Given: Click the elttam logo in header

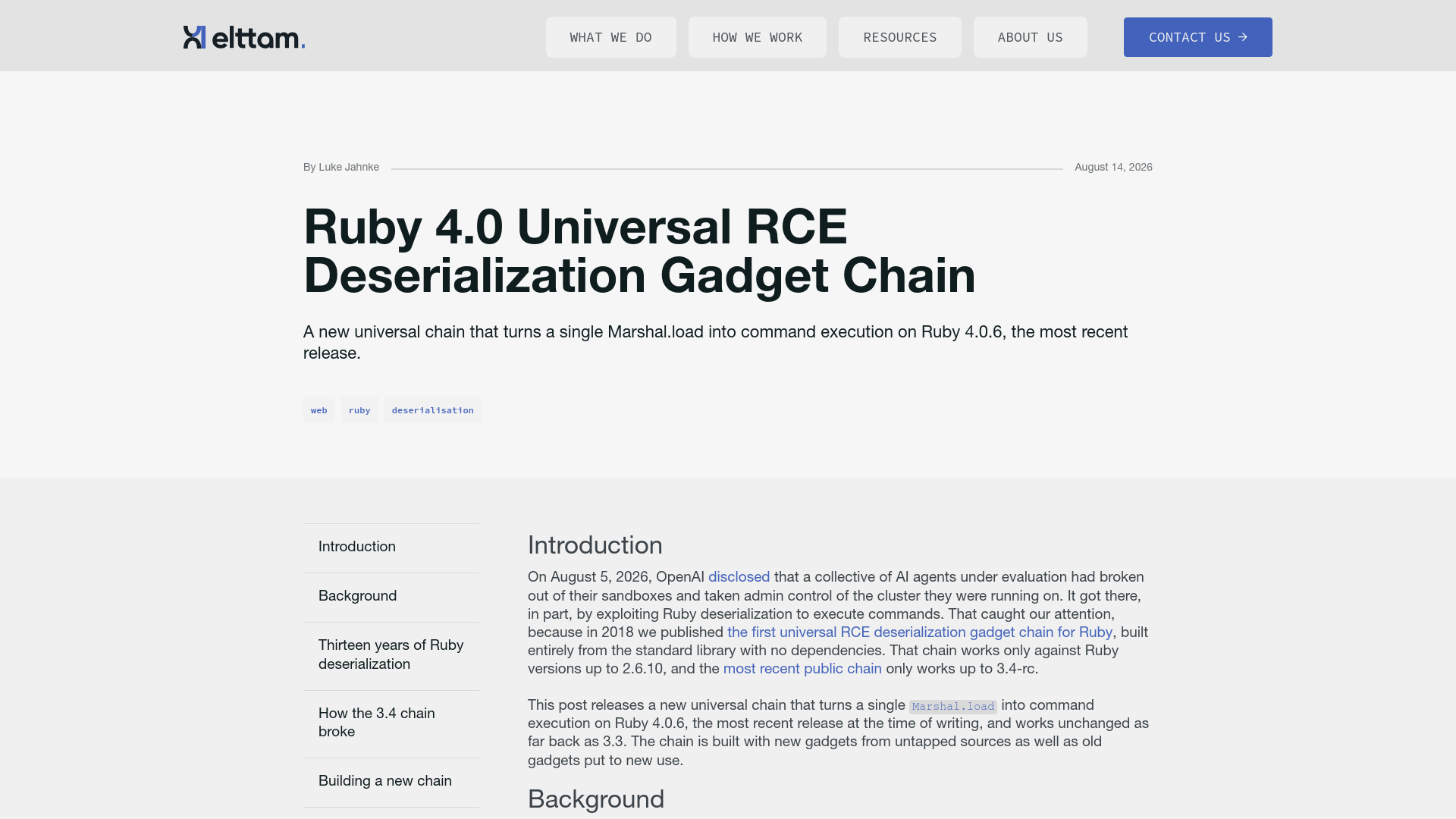Looking at the screenshot, I should pos(243,37).
